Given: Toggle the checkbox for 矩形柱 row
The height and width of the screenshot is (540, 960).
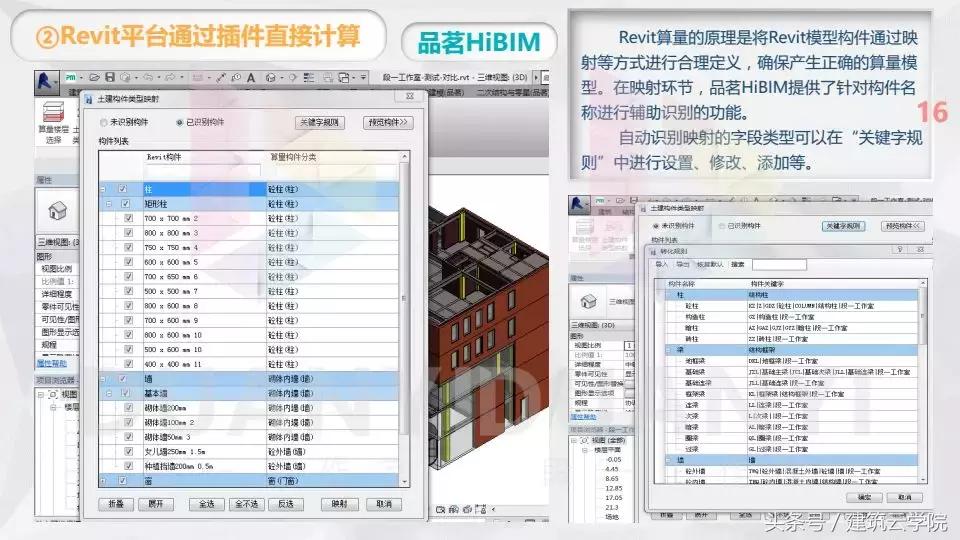Looking at the screenshot, I should point(126,204).
